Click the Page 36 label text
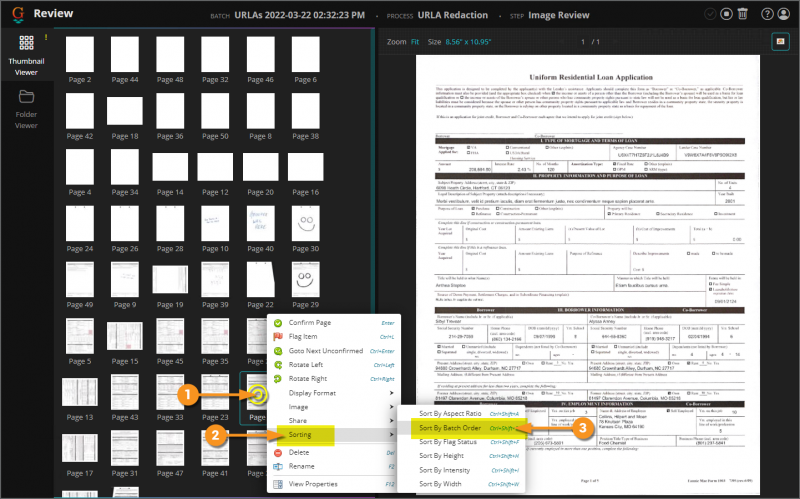This screenshot has width=800, height=499. (x=170, y=136)
